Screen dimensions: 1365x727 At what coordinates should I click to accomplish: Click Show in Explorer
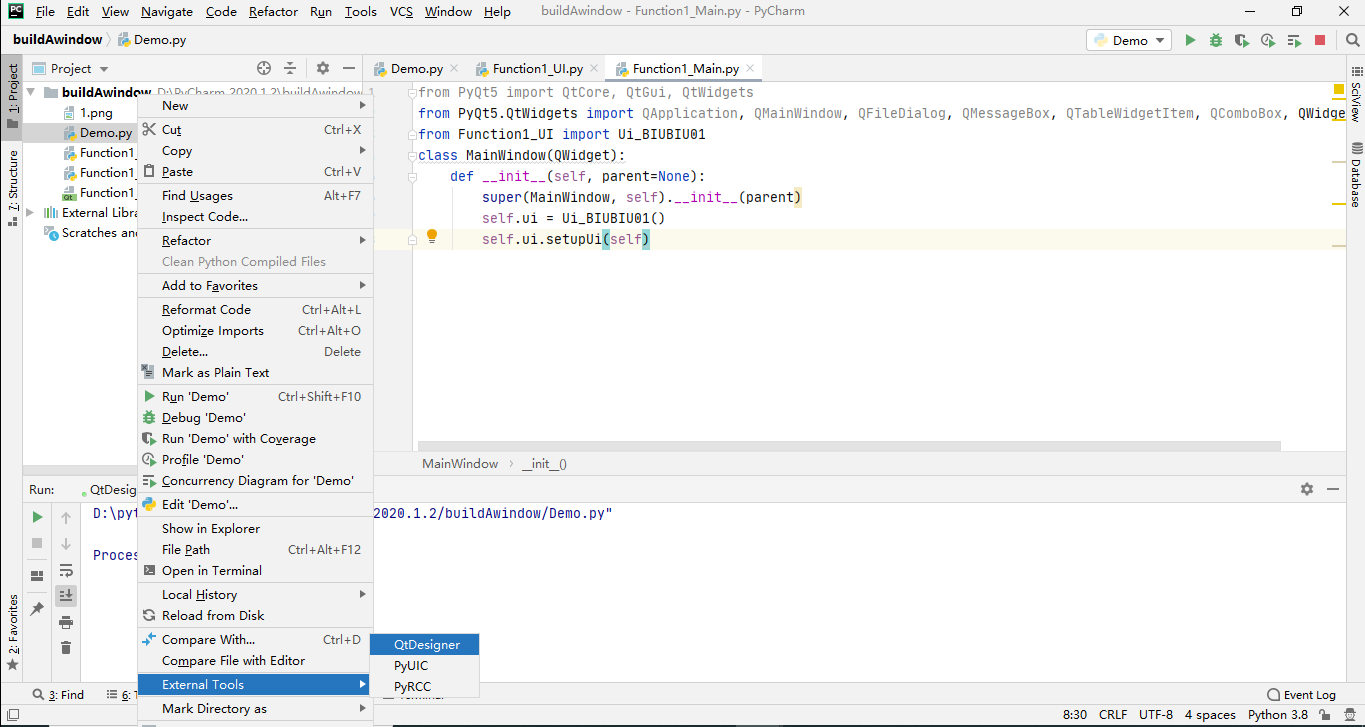coord(255,528)
